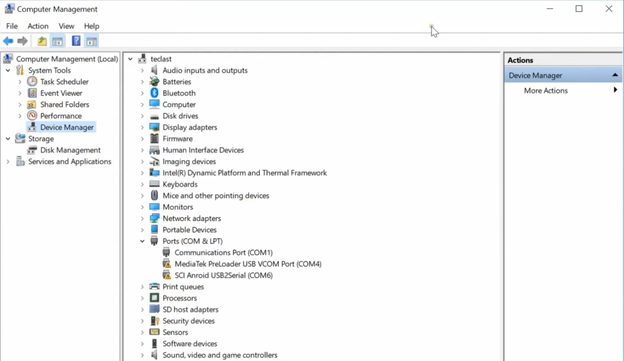Viewport: 624px width, 361px height.
Task: Toggle the Show/Hide Console Tree icon
Action: (x=58, y=41)
